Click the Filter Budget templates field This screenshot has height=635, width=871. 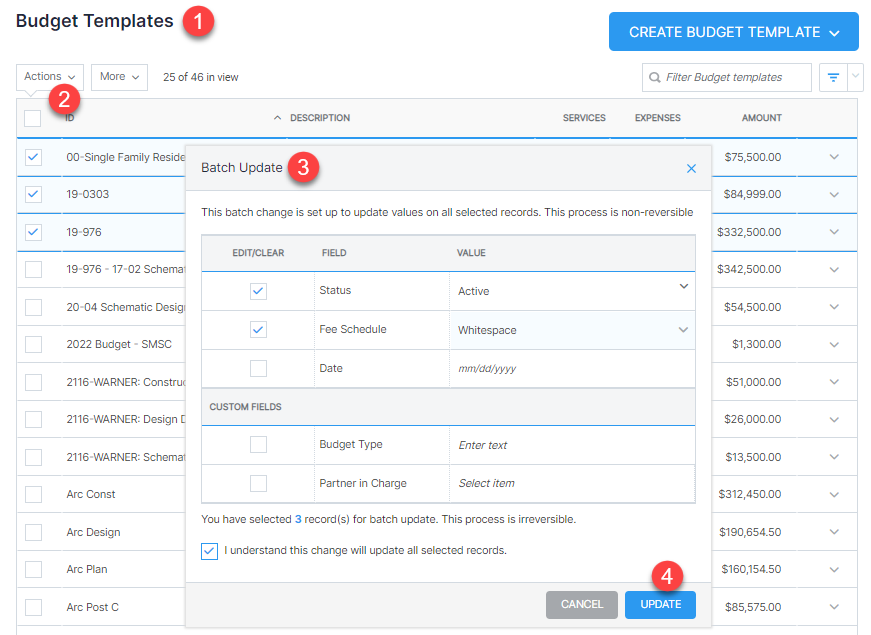point(727,77)
